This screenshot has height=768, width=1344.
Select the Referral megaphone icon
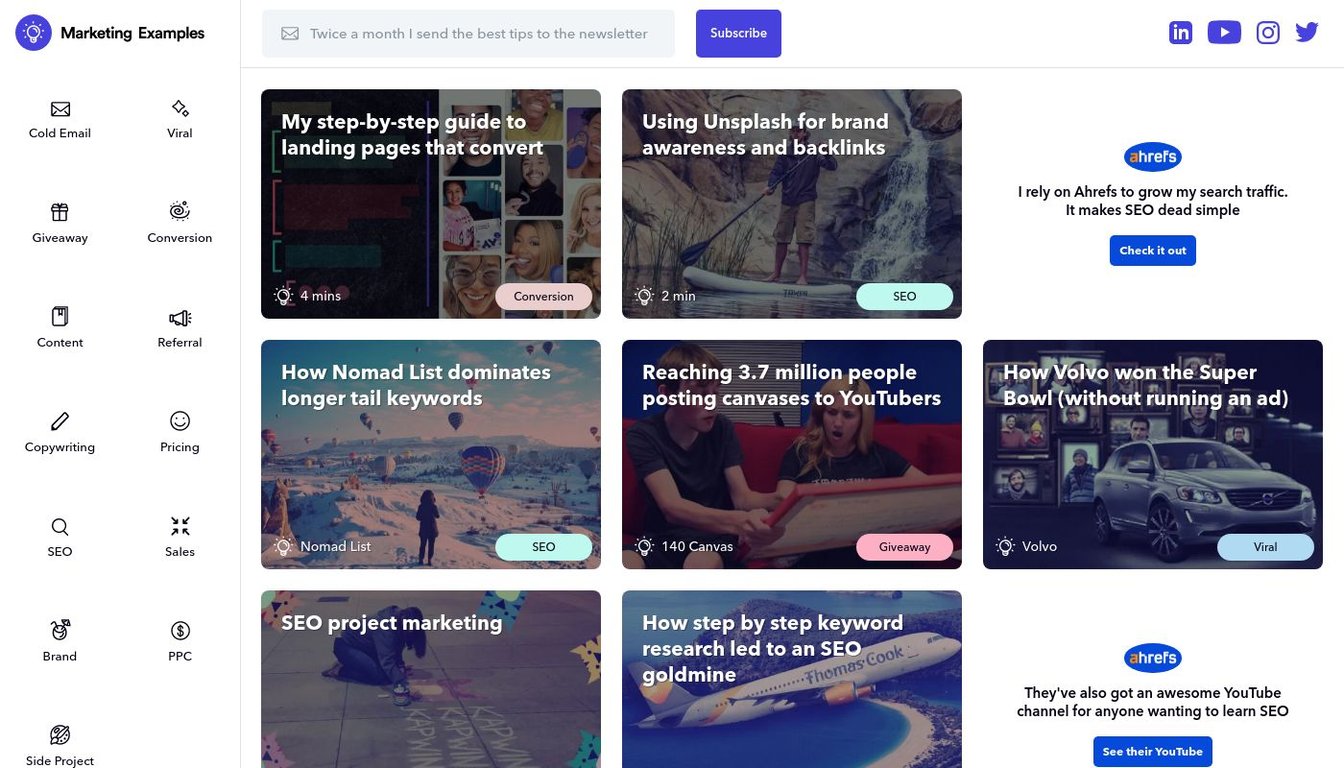(x=180, y=318)
